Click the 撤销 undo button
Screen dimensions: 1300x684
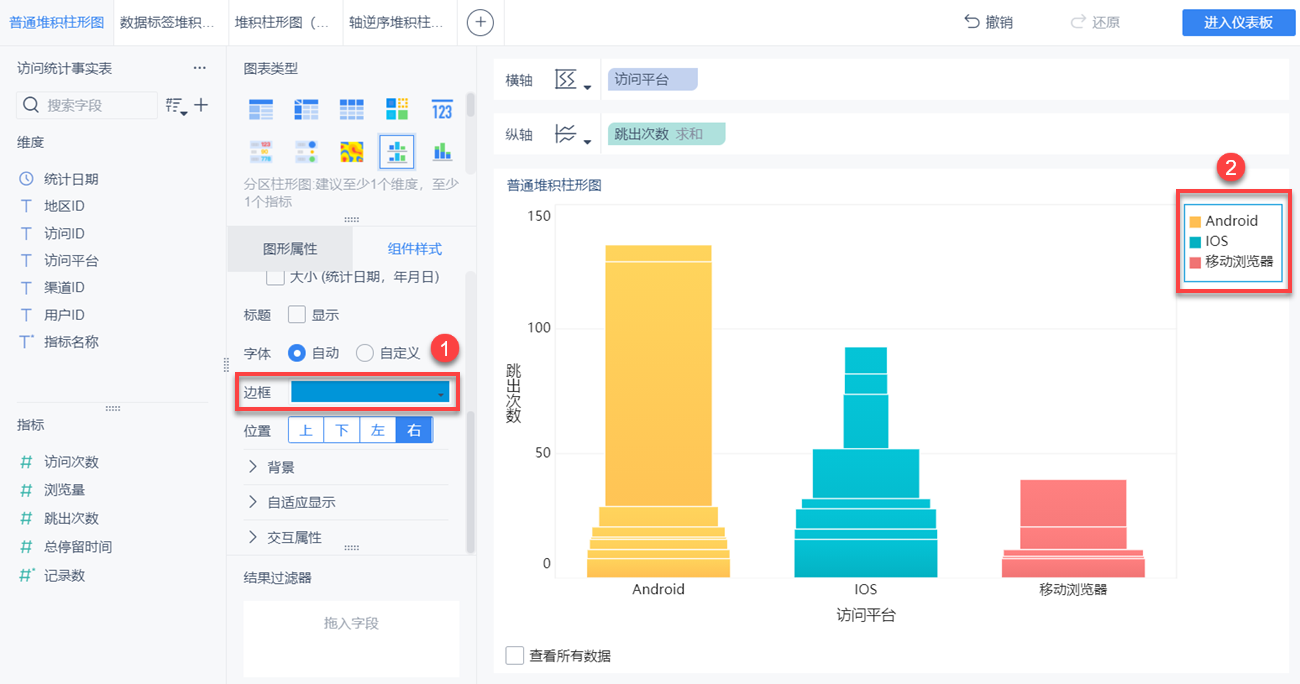pyautogui.click(x=988, y=22)
